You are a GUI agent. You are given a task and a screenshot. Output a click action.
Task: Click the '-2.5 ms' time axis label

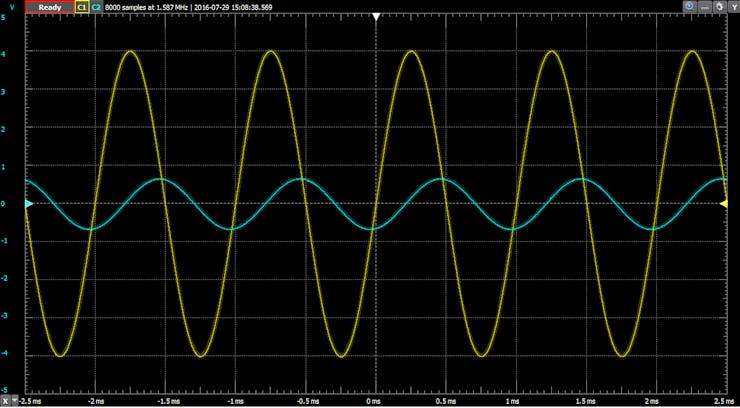coord(29,401)
